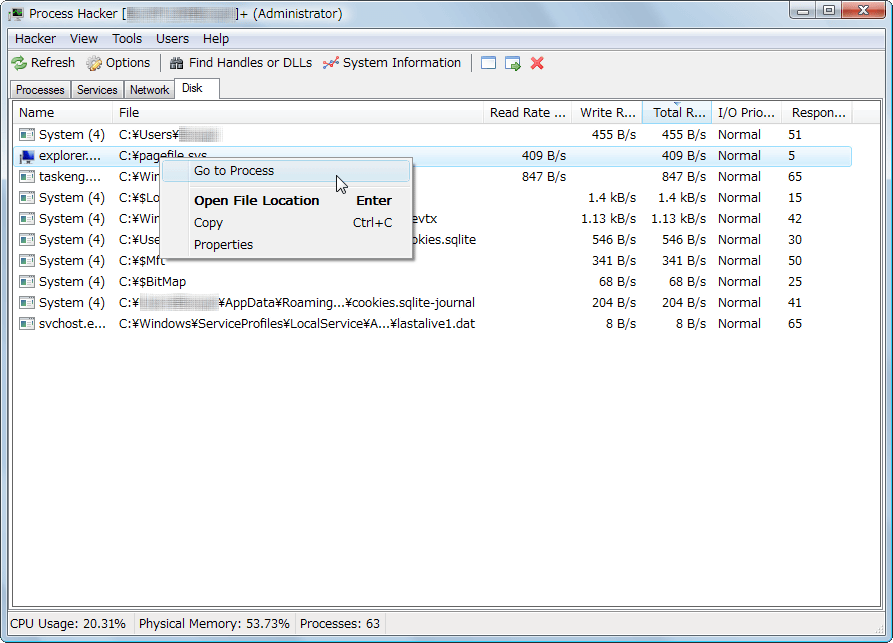
Task: Sort by the Response column header
Action: tap(817, 113)
